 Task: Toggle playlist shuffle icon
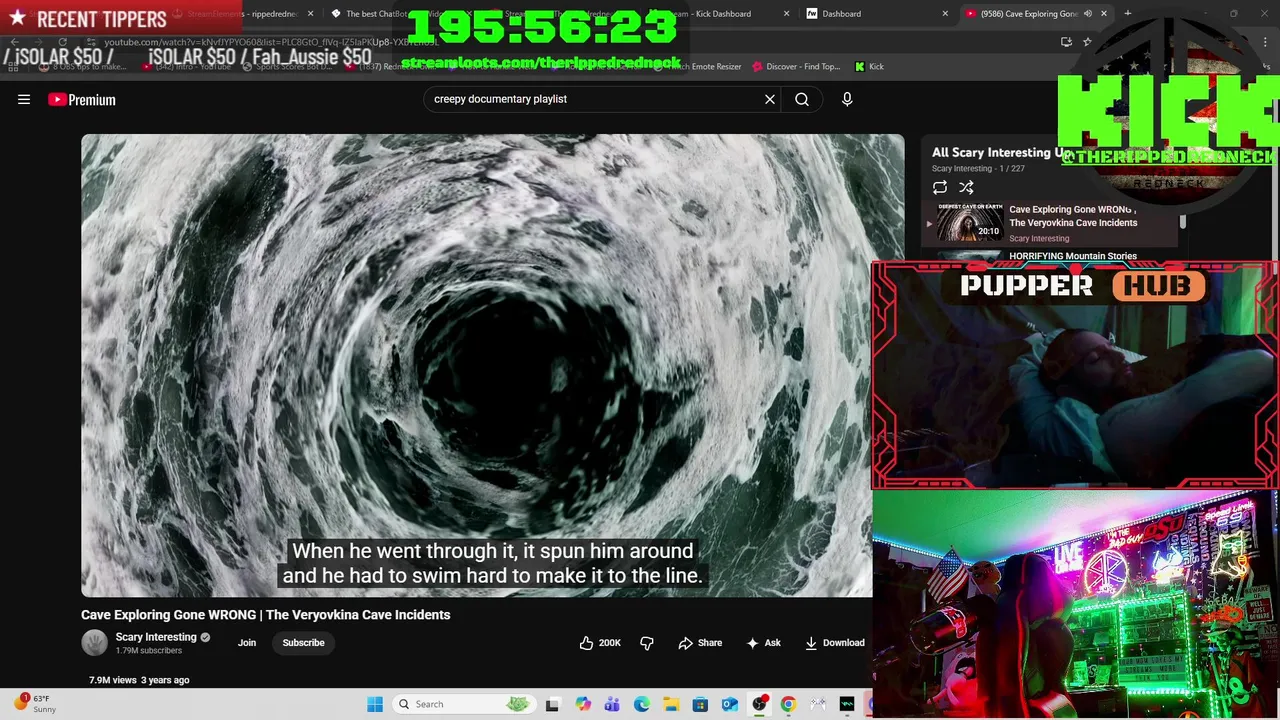pos(966,187)
